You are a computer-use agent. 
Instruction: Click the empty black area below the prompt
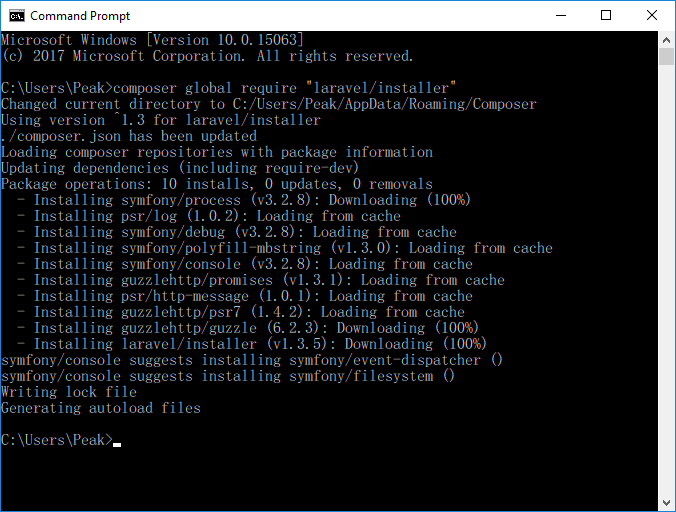328,478
